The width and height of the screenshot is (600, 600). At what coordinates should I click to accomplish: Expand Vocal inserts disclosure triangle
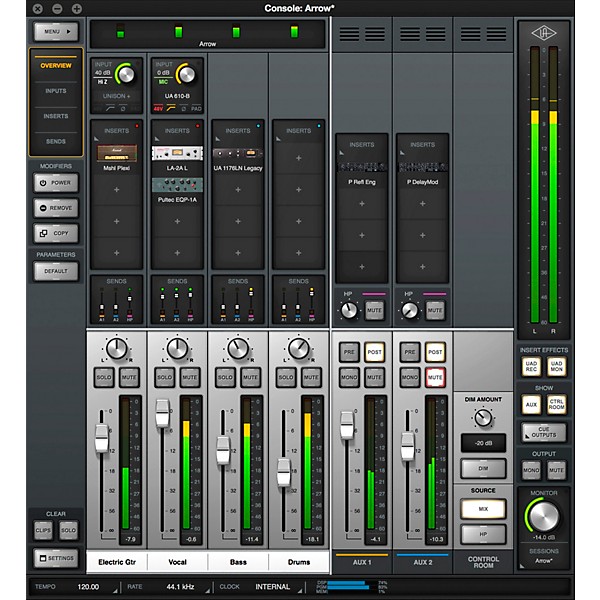click(x=157, y=139)
